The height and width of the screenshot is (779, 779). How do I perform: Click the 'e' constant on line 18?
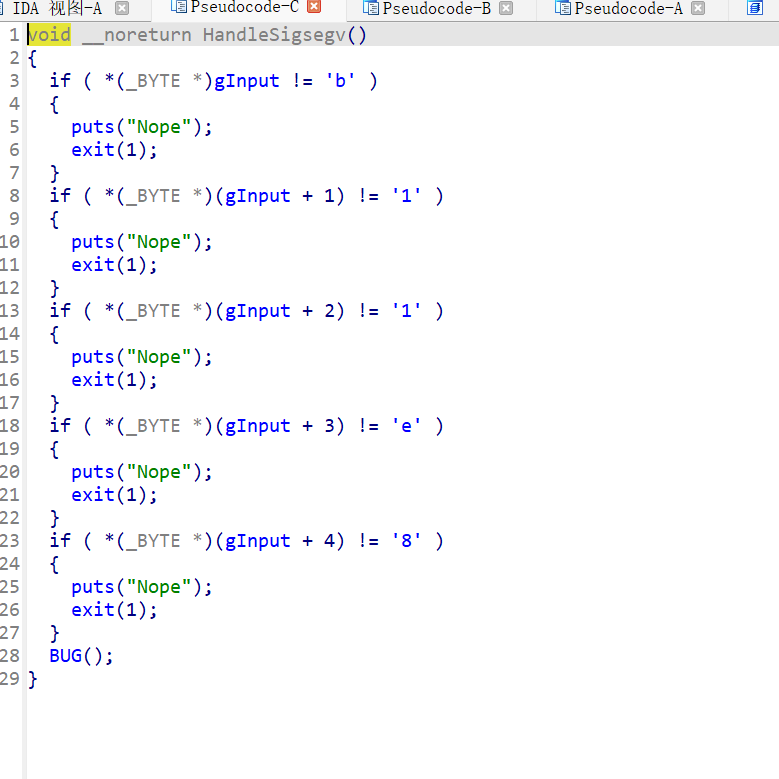pos(406,426)
